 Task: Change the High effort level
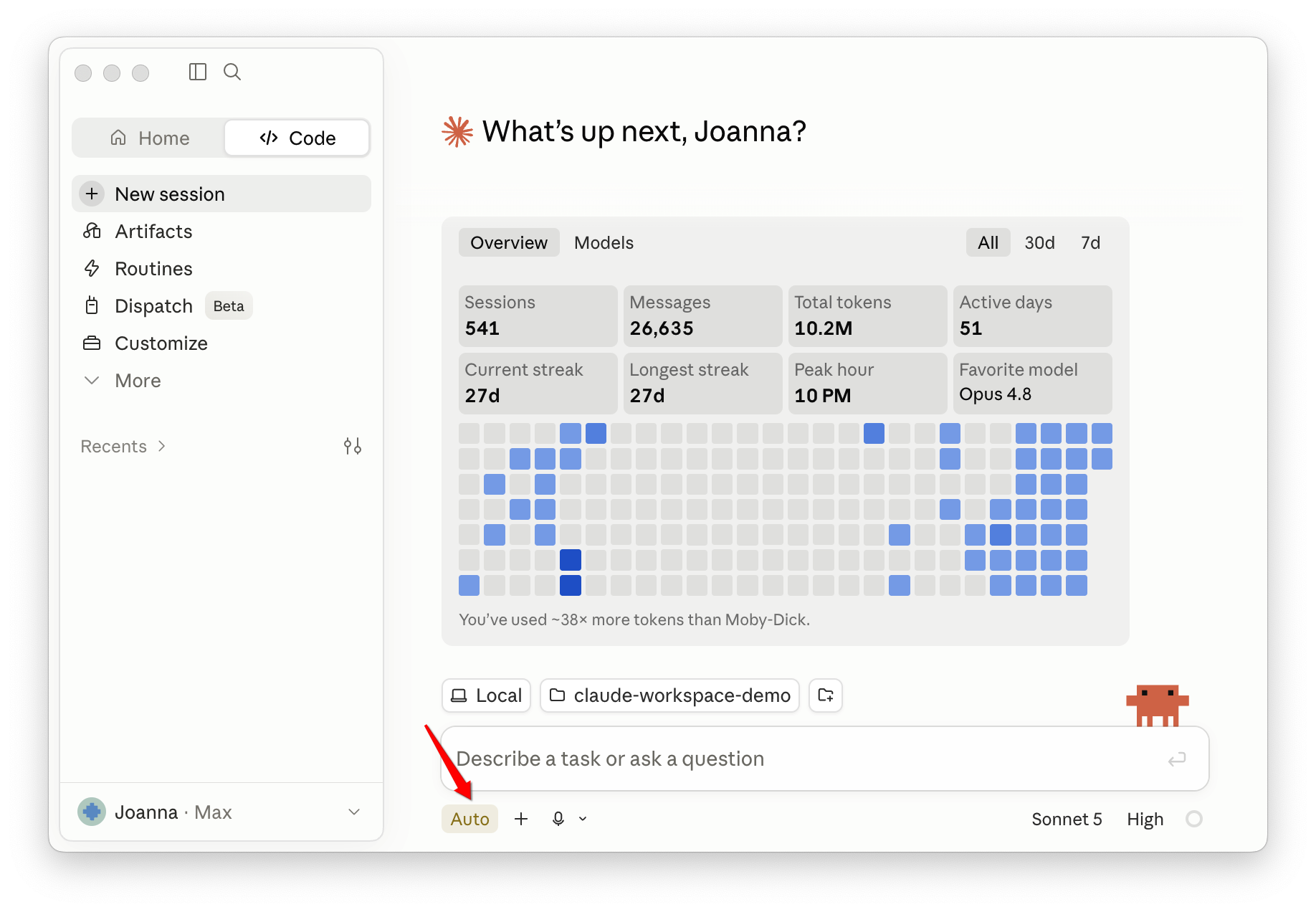1145,819
